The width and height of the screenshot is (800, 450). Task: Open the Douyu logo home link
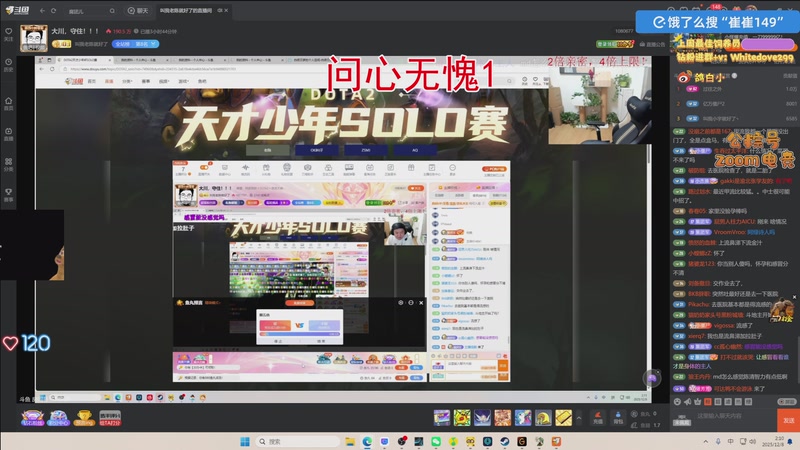click(x=17, y=10)
